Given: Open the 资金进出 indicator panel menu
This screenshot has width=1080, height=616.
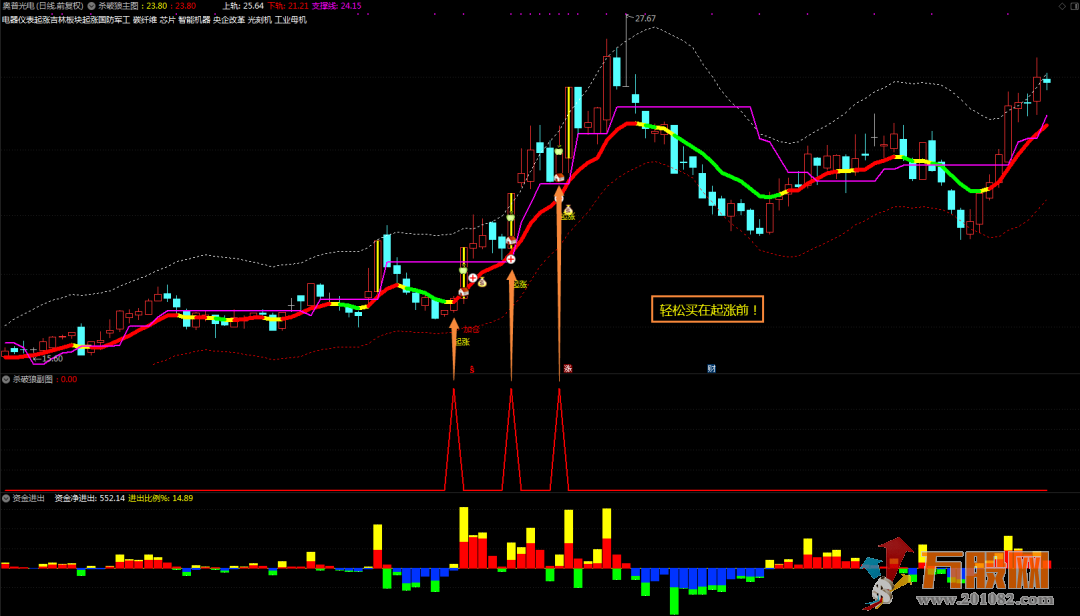Looking at the screenshot, I should pyautogui.click(x=6, y=498).
